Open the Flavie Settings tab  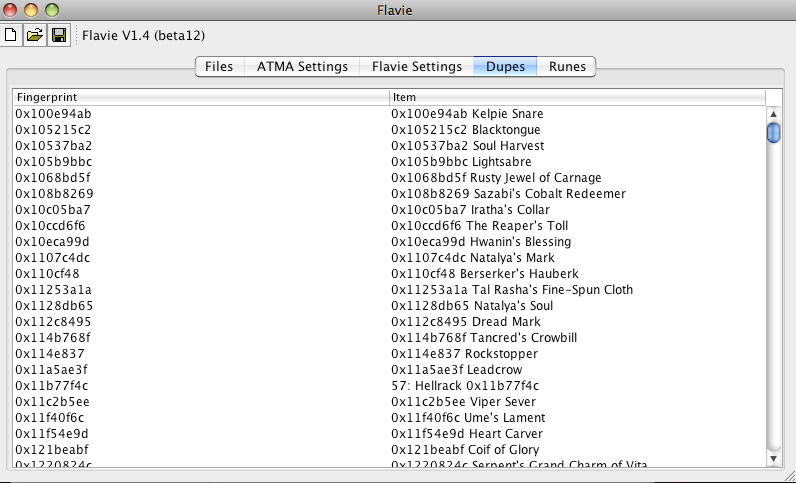pyautogui.click(x=417, y=67)
